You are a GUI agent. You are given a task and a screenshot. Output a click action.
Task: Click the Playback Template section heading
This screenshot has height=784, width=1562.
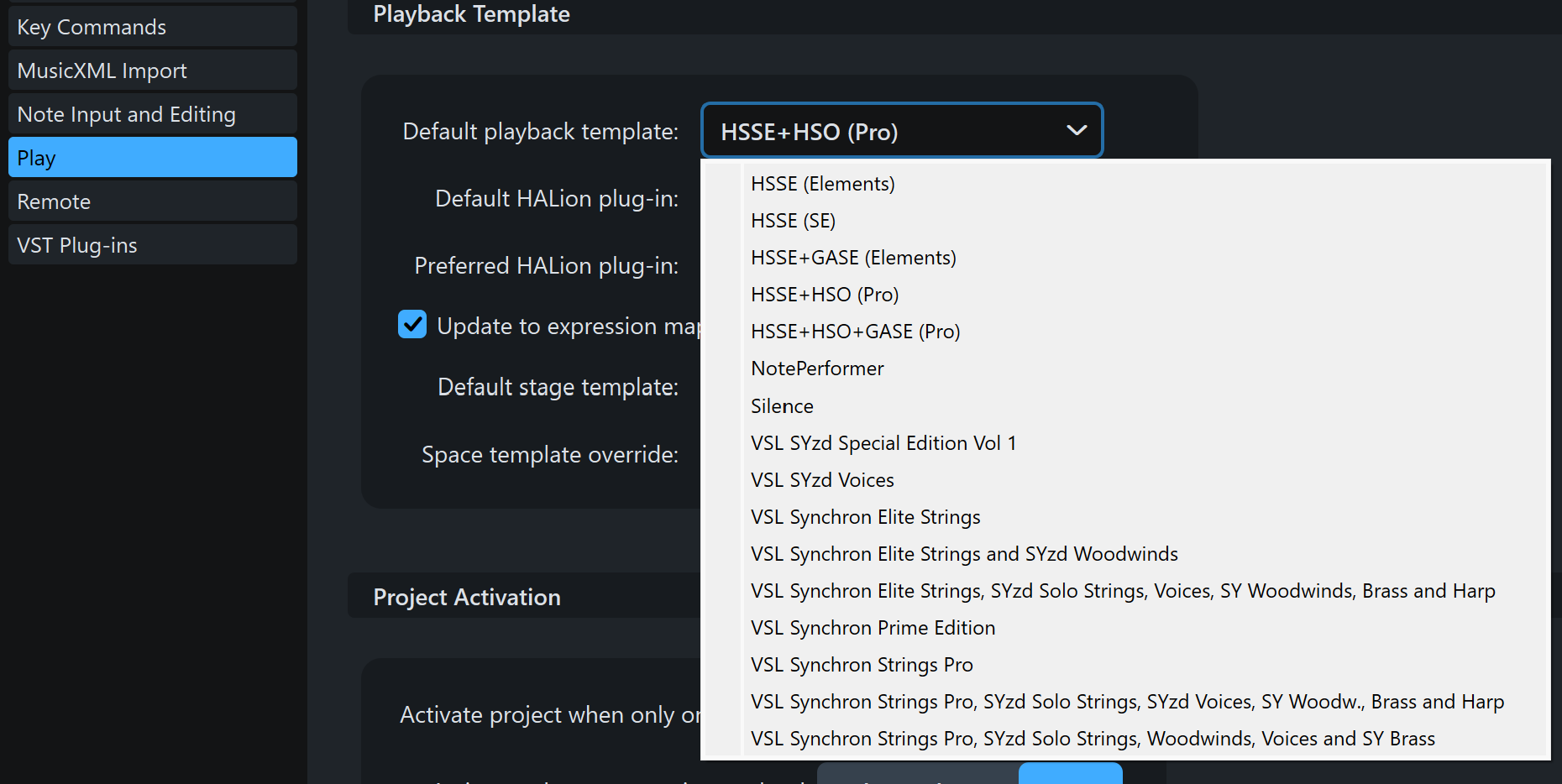coord(471,13)
